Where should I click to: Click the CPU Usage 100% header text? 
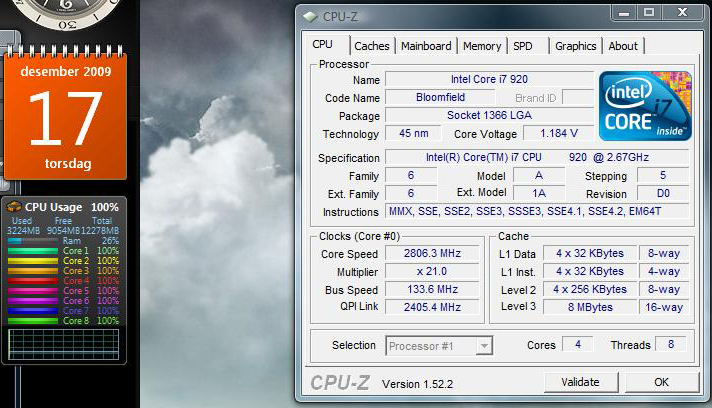[72, 207]
